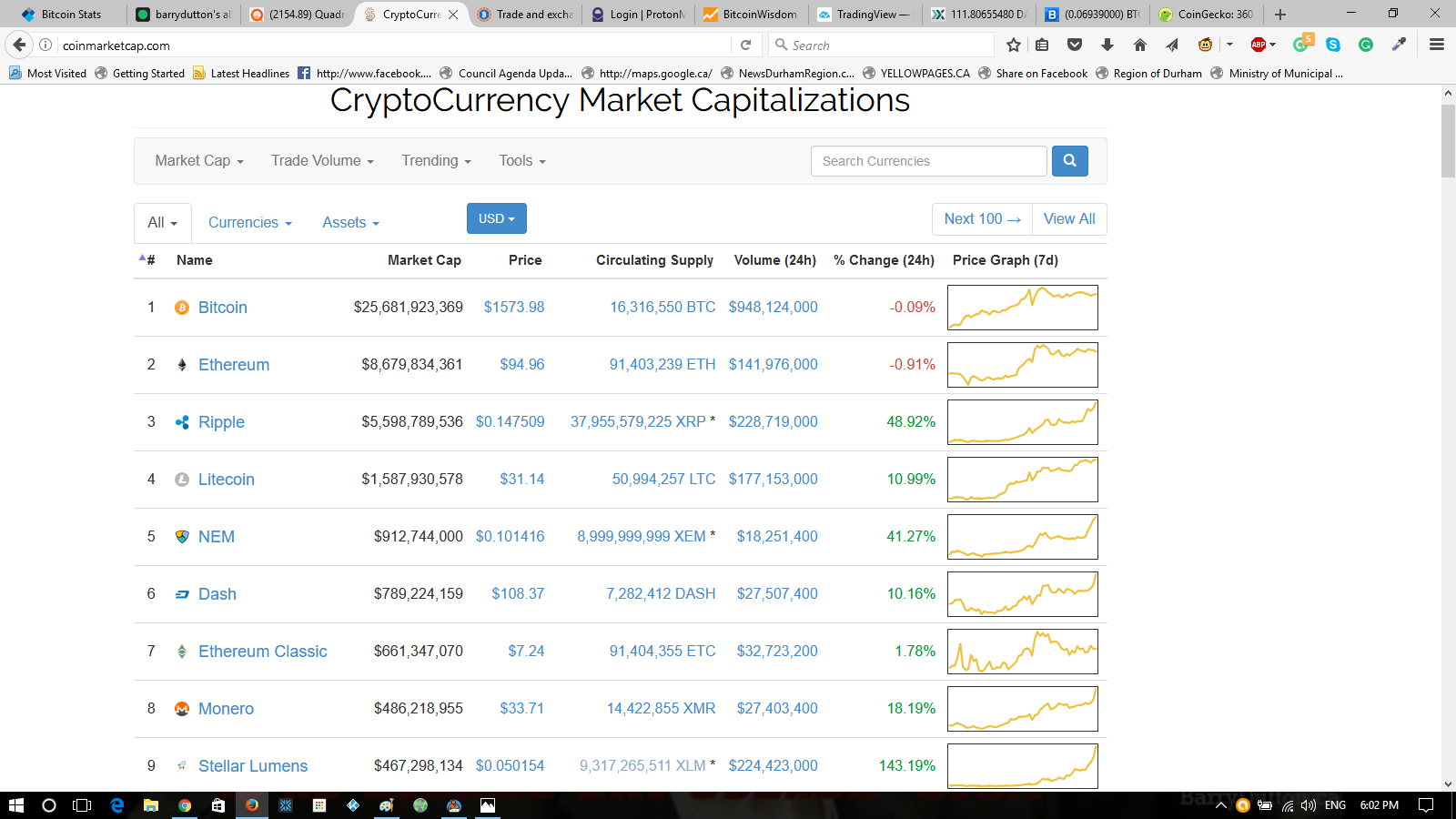
Task: Switch to the Login | ProtonMail tab
Action: coord(637,15)
